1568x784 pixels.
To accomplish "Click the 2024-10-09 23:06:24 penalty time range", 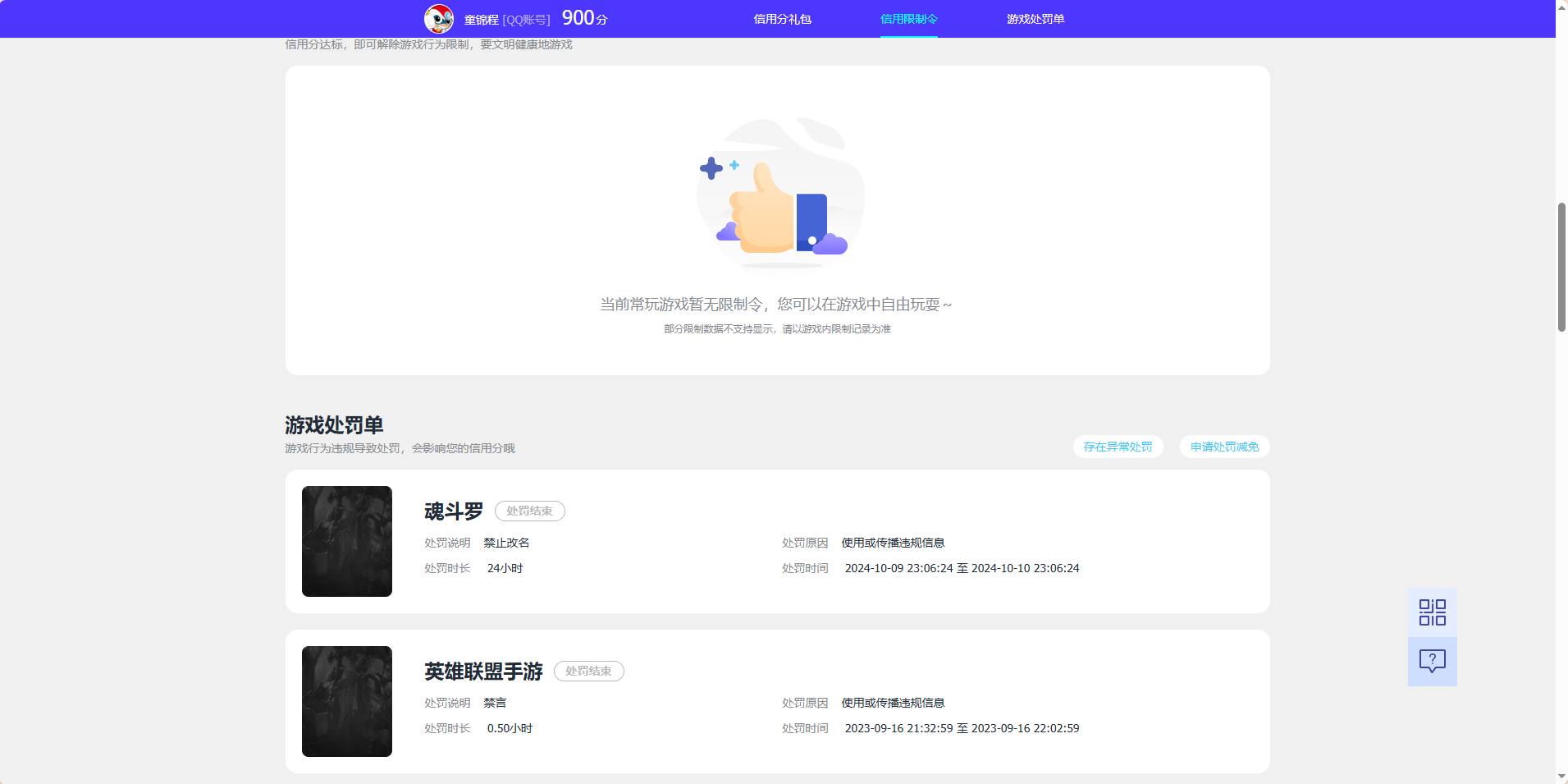I will pyautogui.click(x=962, y=568).
